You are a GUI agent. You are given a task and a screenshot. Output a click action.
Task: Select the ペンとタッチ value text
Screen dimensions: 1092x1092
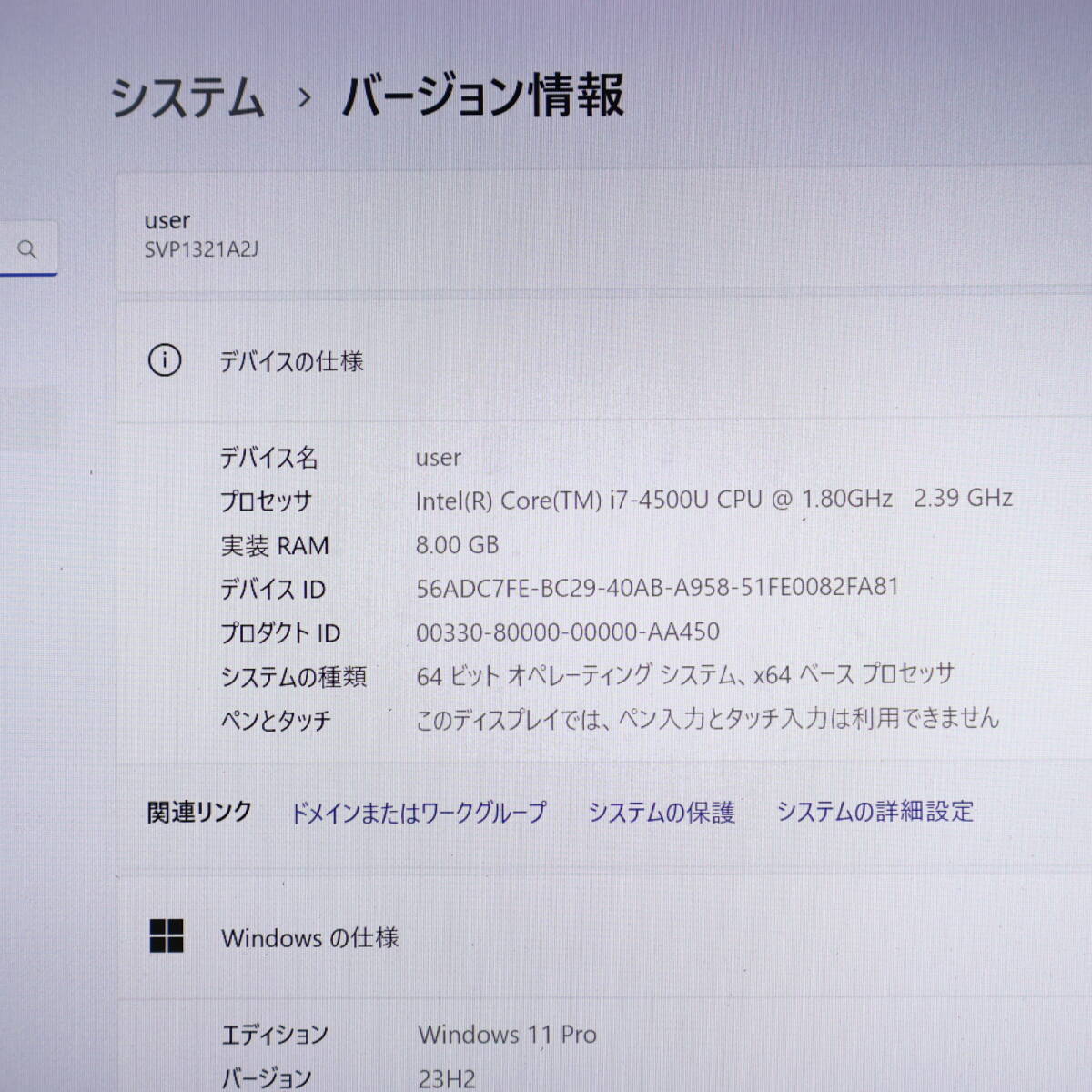coord(707,719)
